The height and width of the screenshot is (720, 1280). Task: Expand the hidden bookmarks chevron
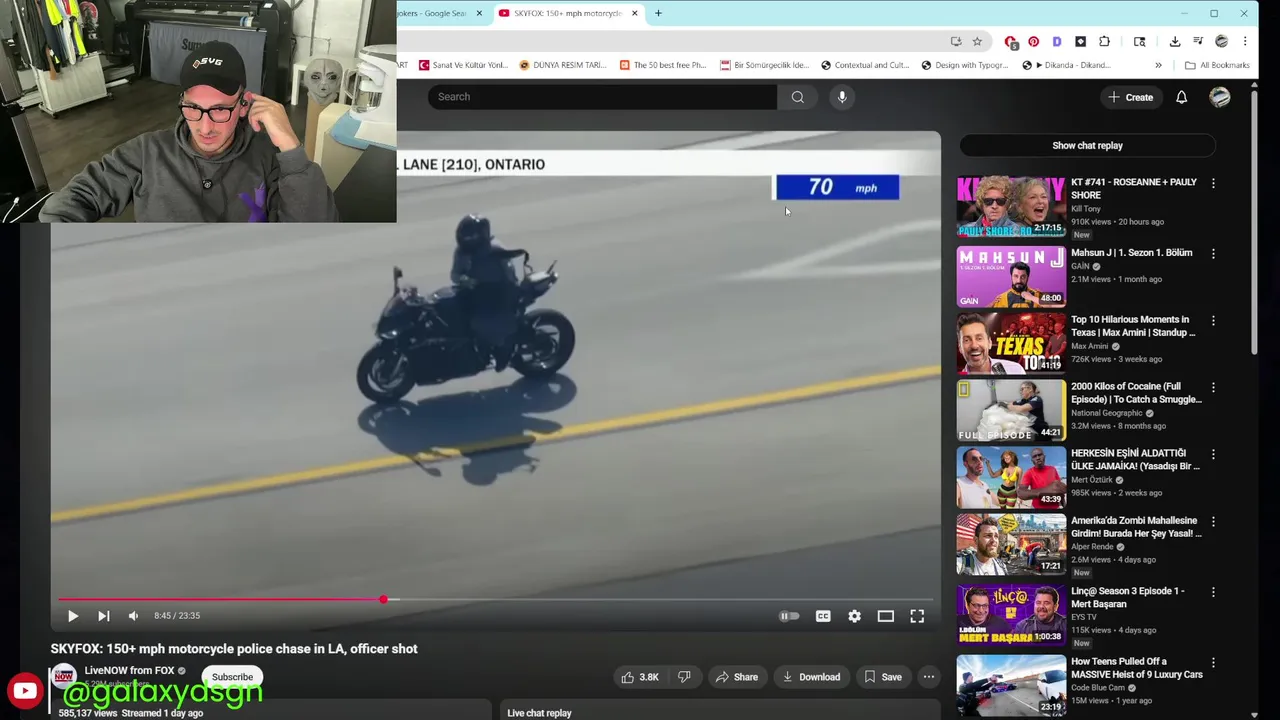click(1158, 65)
